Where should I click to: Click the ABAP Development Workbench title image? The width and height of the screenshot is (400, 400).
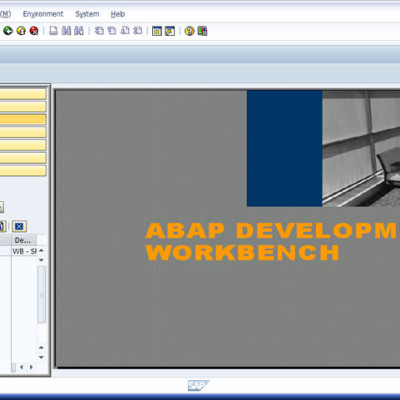228,229
